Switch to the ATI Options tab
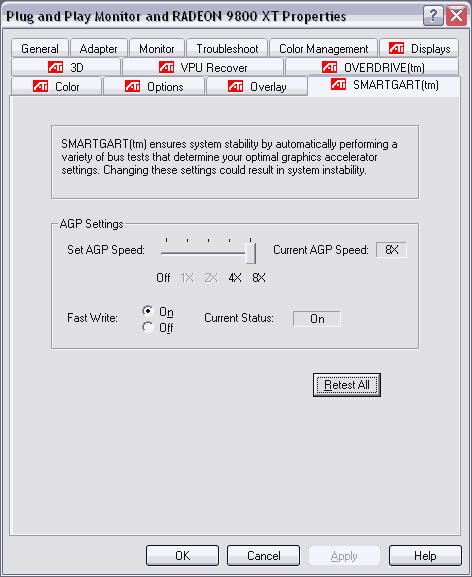Viewport: 472px width, 577px height. [154, 86]
